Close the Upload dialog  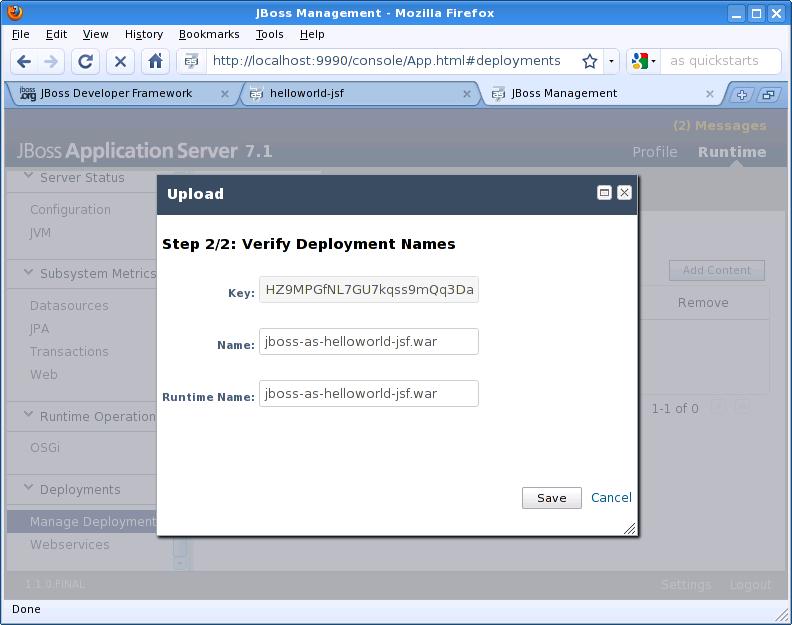tap(624, 193)
